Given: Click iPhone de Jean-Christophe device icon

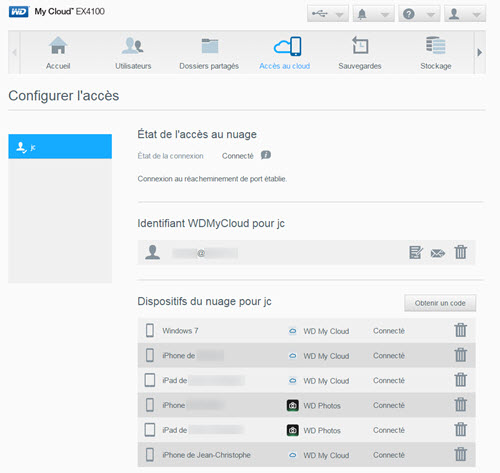Looking at the screenshot, I should pos(150,455).
